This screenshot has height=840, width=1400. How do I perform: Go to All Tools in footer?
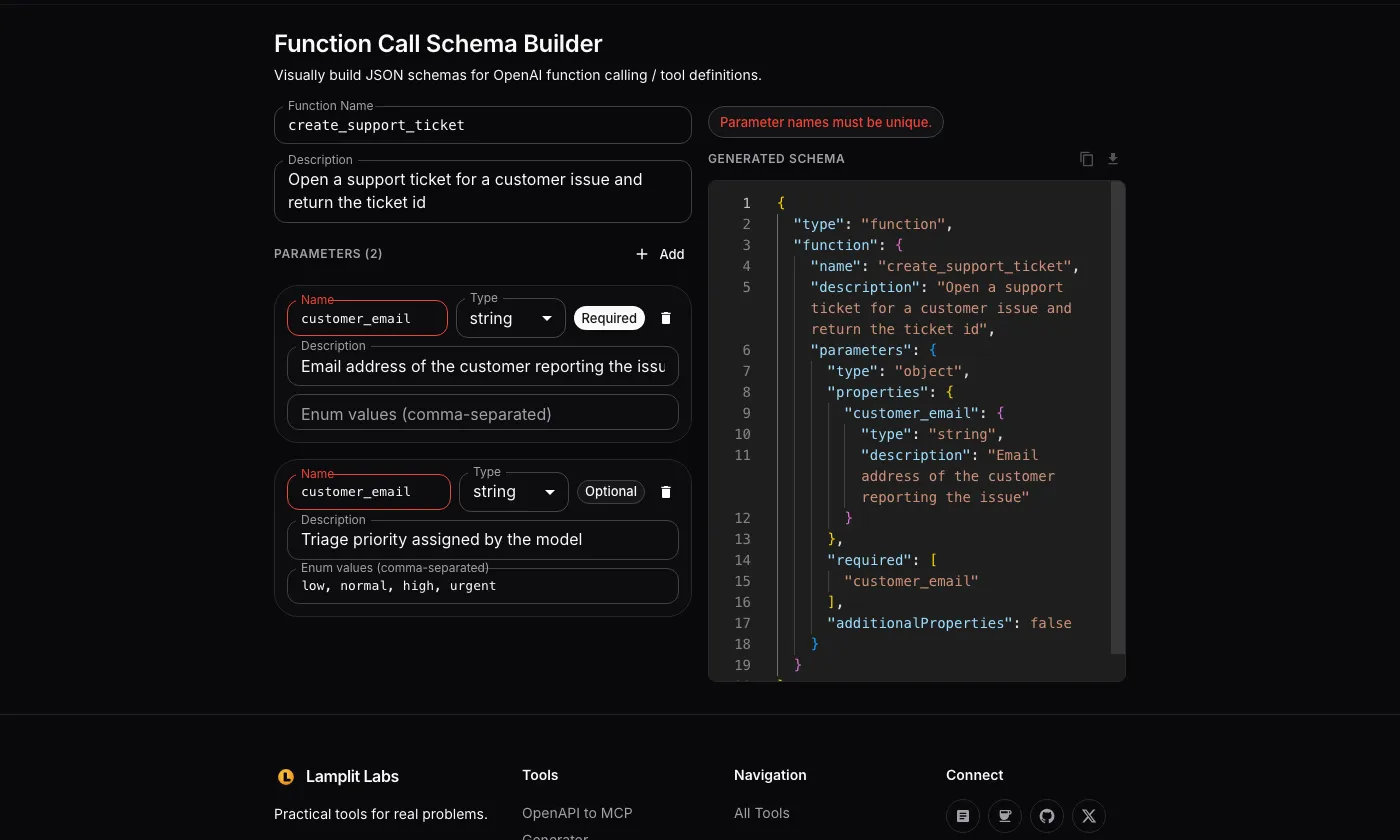coord(762,813)
